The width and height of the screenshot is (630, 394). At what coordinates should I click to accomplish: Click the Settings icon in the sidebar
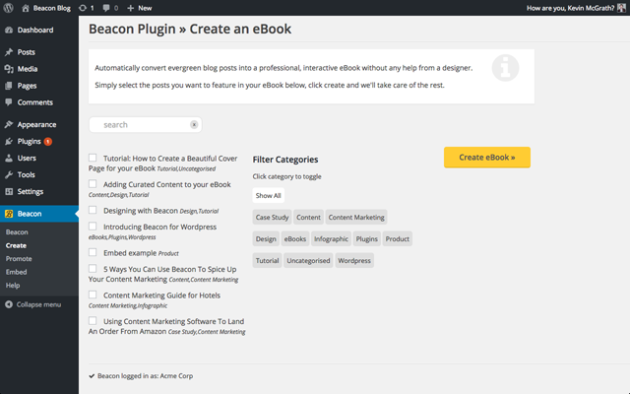coord(9,192)
